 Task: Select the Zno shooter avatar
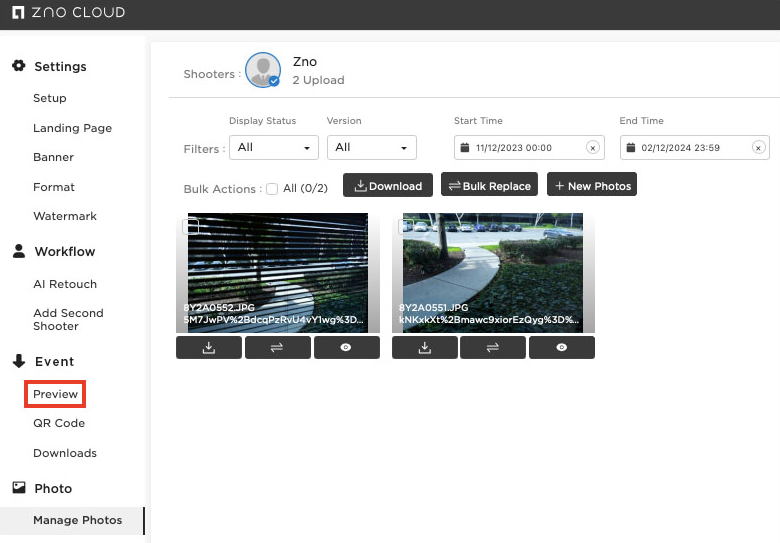pos(263,70)
